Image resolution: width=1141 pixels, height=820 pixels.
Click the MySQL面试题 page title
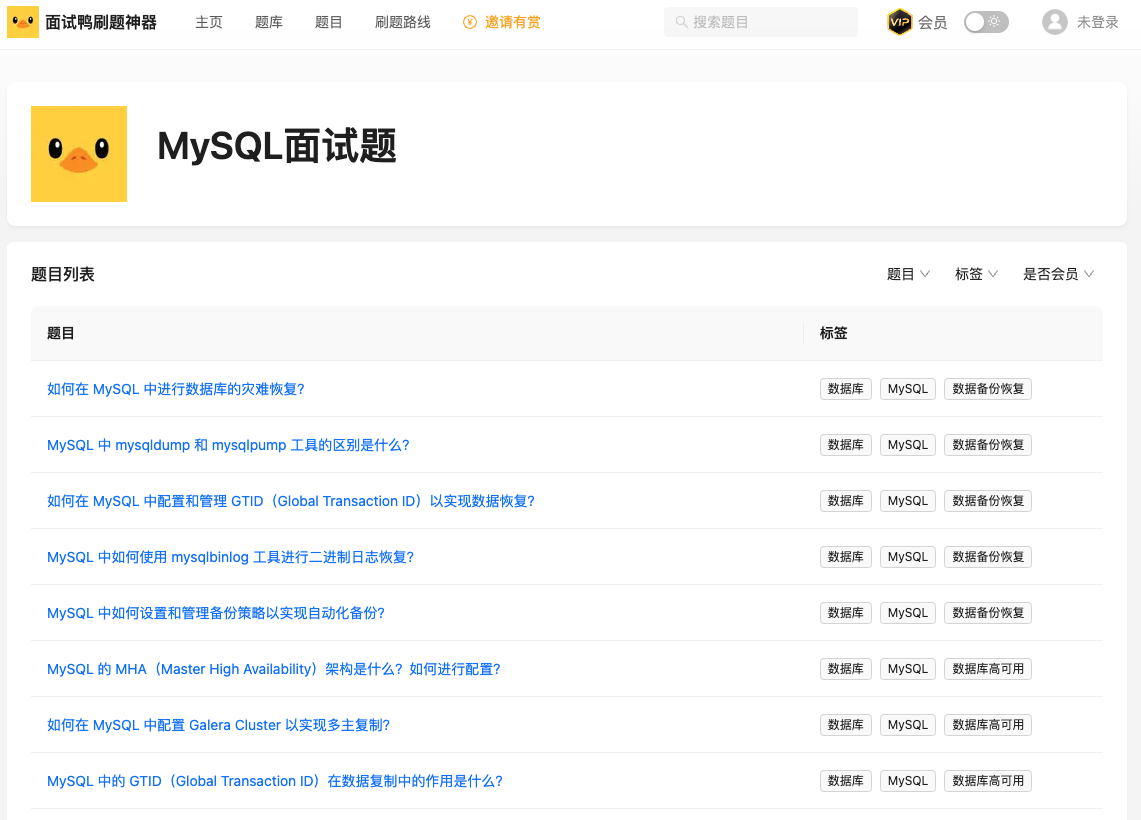click(x=277, y=146)
